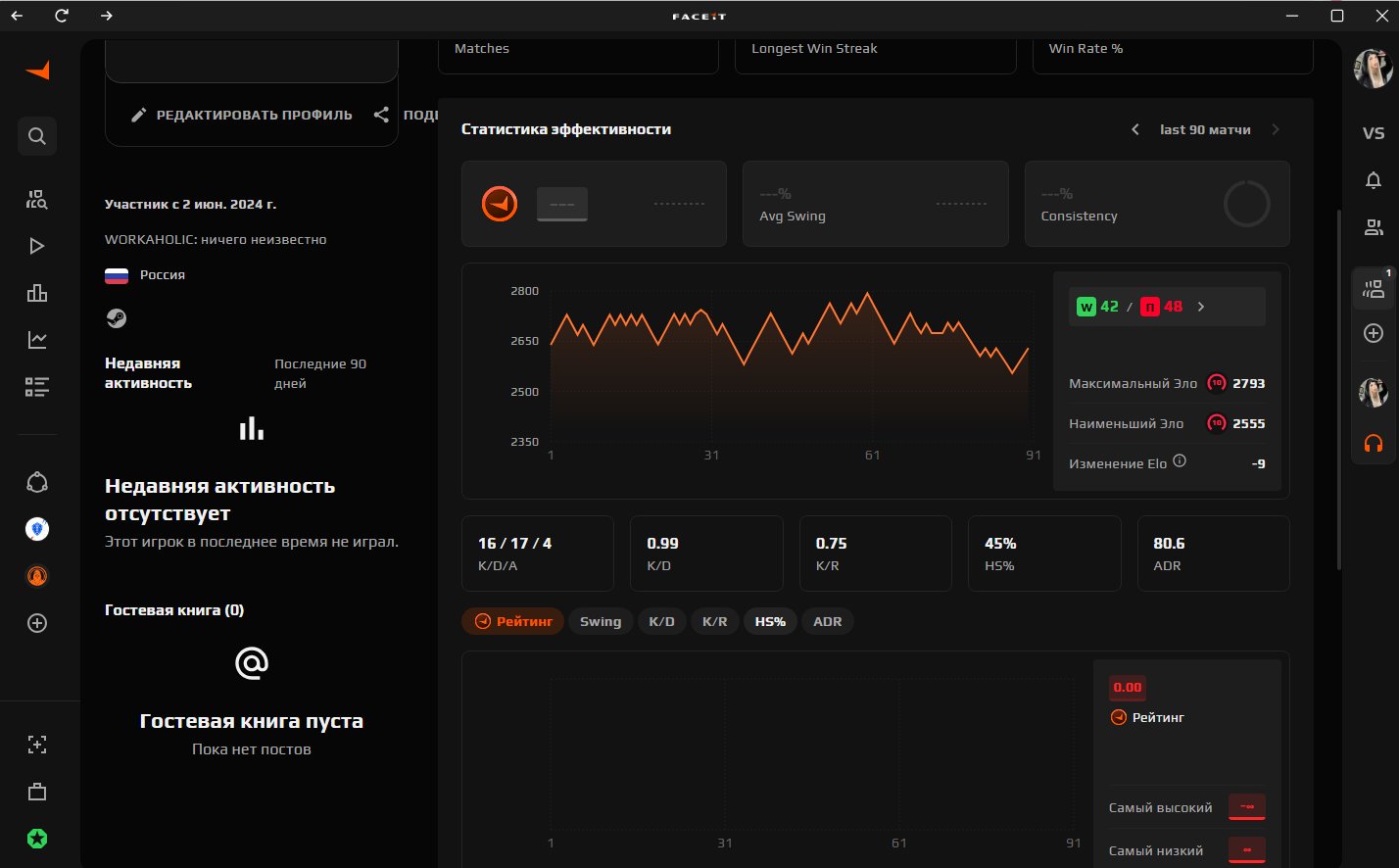Open the VS matchmaking icon

click(1374, 133)
